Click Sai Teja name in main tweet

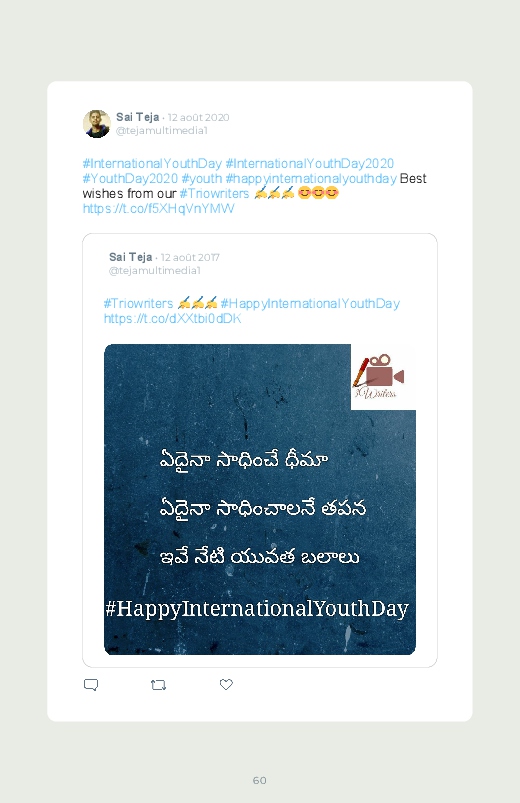(x=137, y=117)
